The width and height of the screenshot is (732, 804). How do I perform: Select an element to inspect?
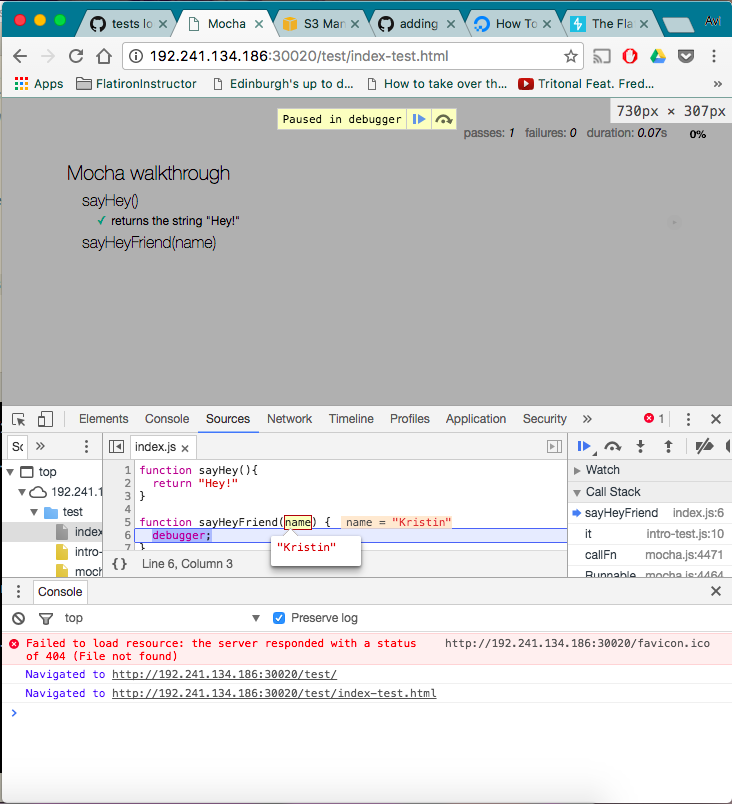(19, 419)
